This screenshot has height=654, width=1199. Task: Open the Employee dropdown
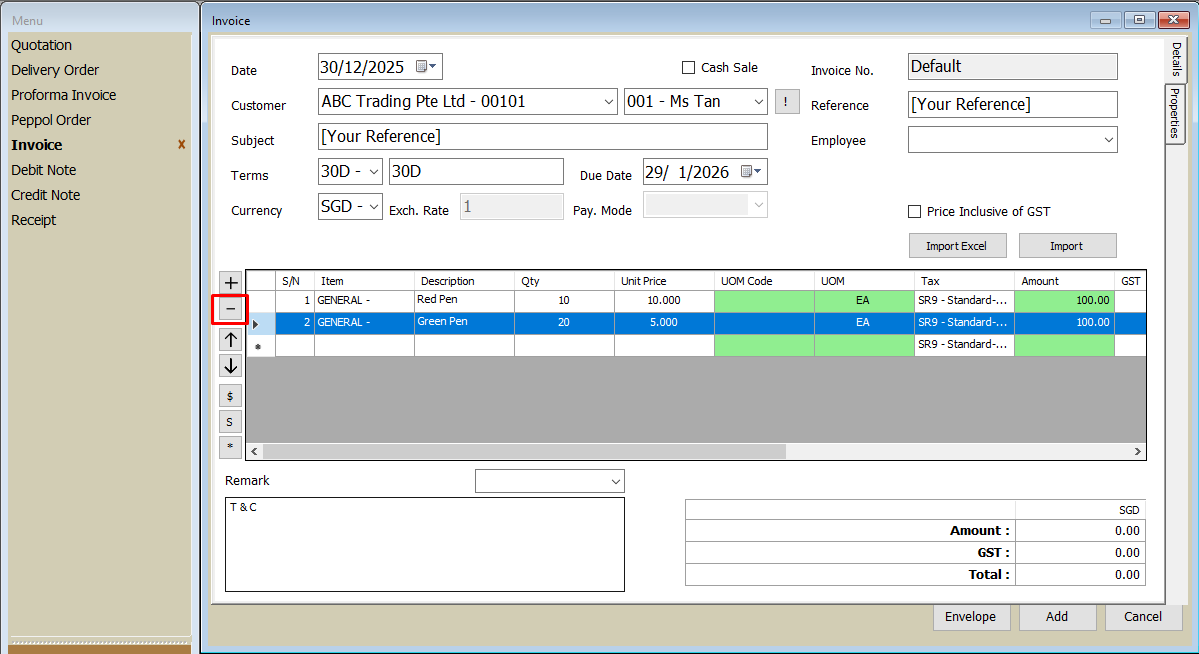click(1108, 141)
